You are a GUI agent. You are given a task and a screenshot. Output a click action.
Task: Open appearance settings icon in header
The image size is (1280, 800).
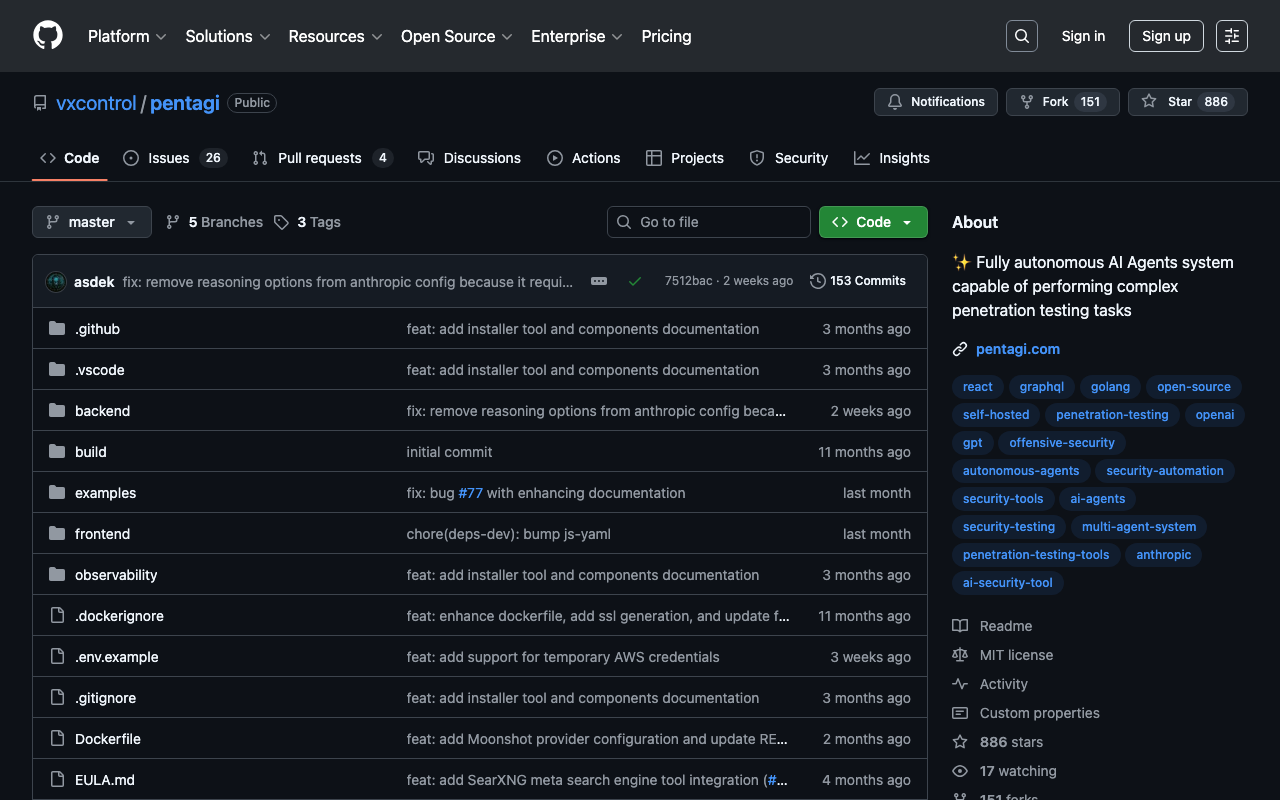(1231, 36)
